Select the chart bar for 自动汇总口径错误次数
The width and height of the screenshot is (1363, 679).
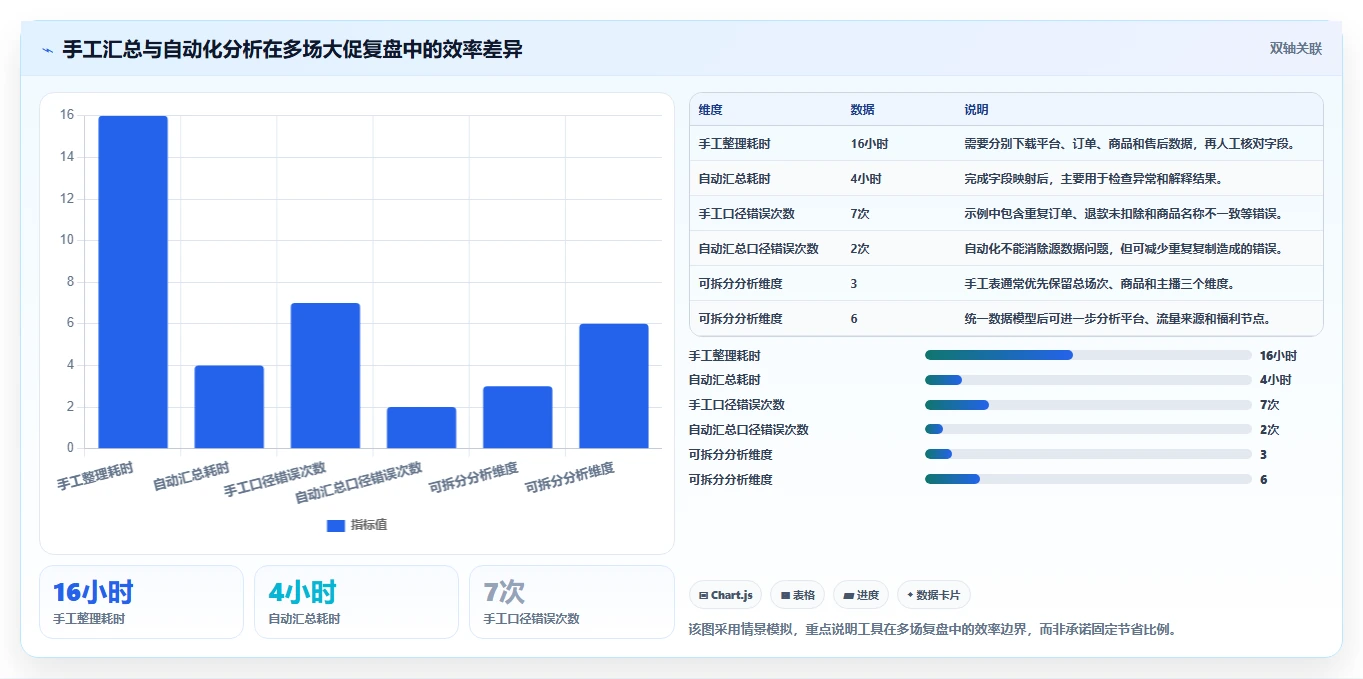tap(421, 428)
